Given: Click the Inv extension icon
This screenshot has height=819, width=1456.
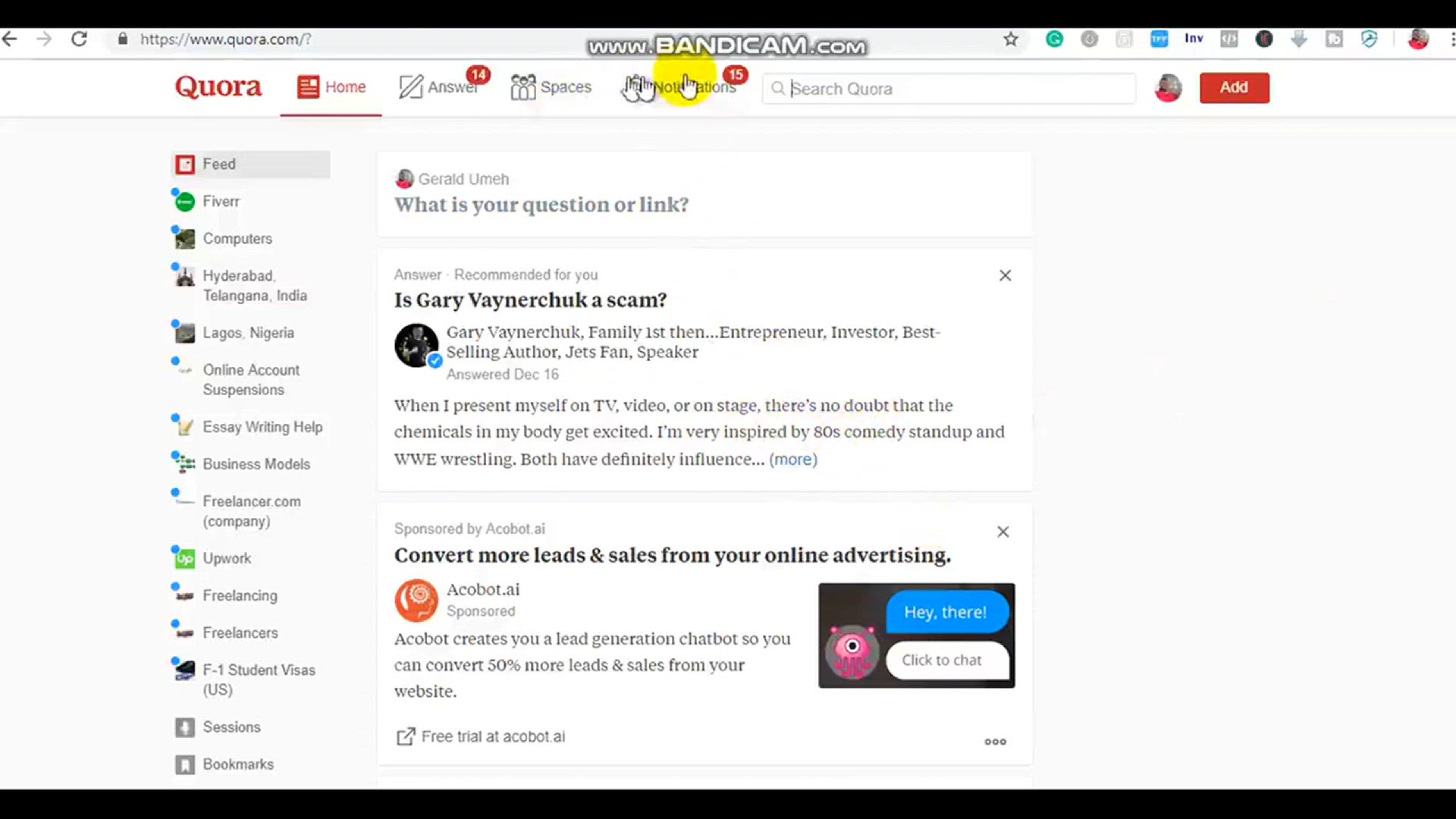Looking at the screenshot, I should [1194, 39].
